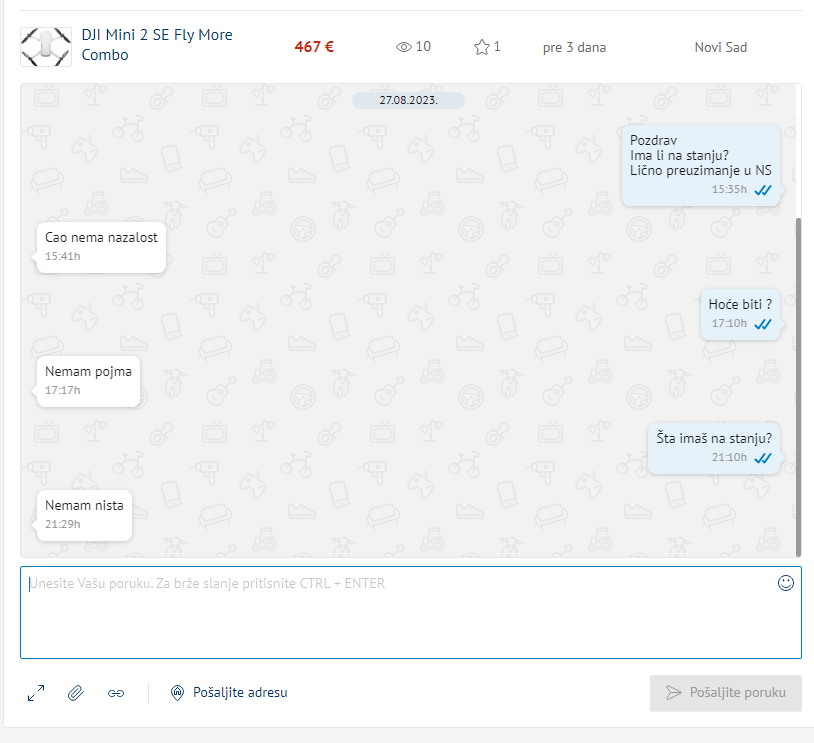
Task: Click the location pin icon beside Pošaljite adresu
Action: click(178, 692)
